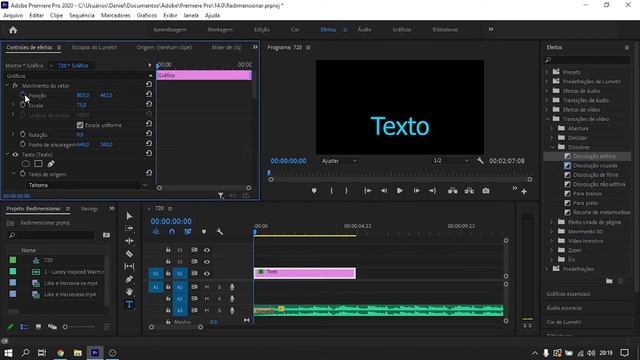Open the Sequência menu
640x360 pixels.
pos(82,16)
